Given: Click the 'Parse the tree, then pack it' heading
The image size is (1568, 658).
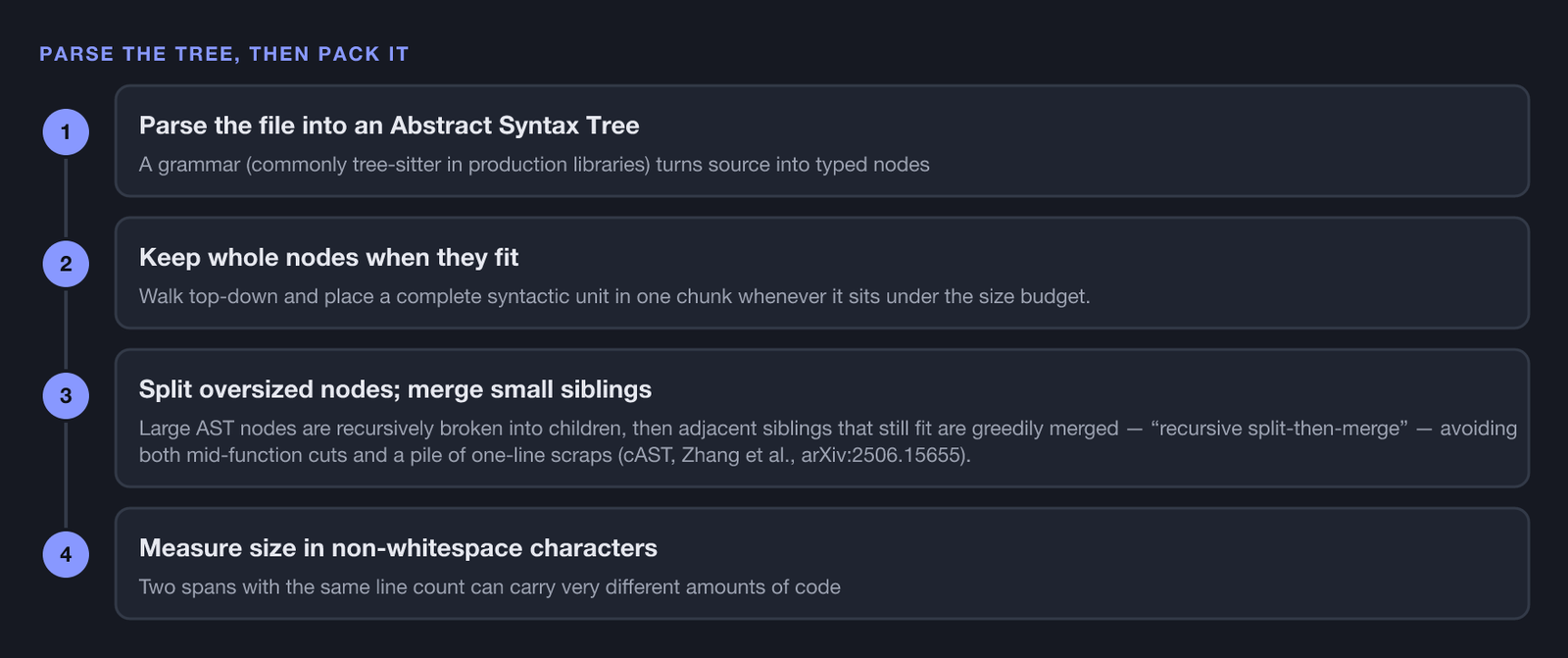Looking at the screenshot, I should pyautogui.click(x=223, y=54).
